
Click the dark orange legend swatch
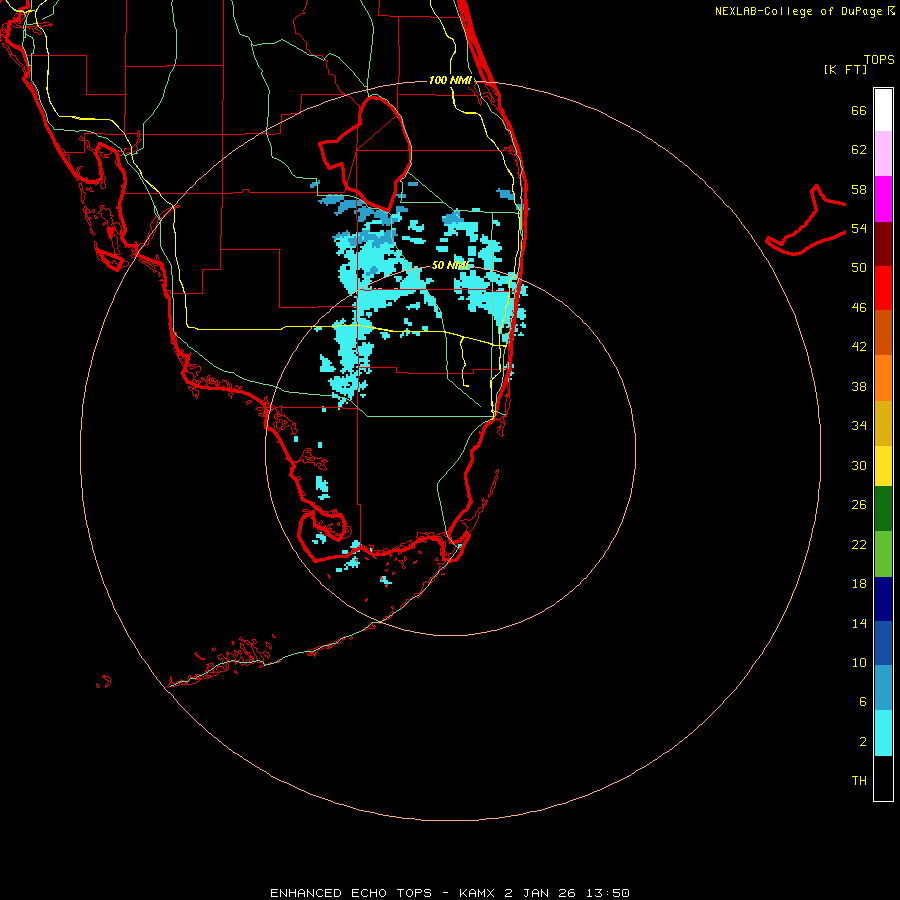[x=883, y=333]
